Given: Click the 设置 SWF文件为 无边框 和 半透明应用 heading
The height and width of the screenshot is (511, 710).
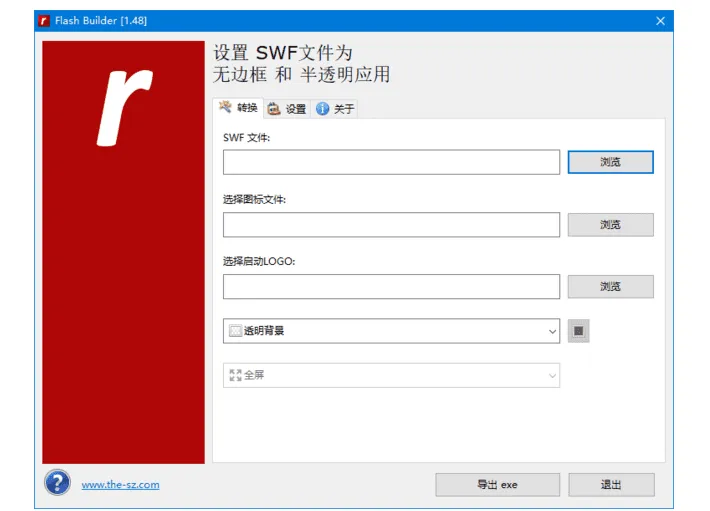Looking at the screenshot, I should [x=302, y=64].
